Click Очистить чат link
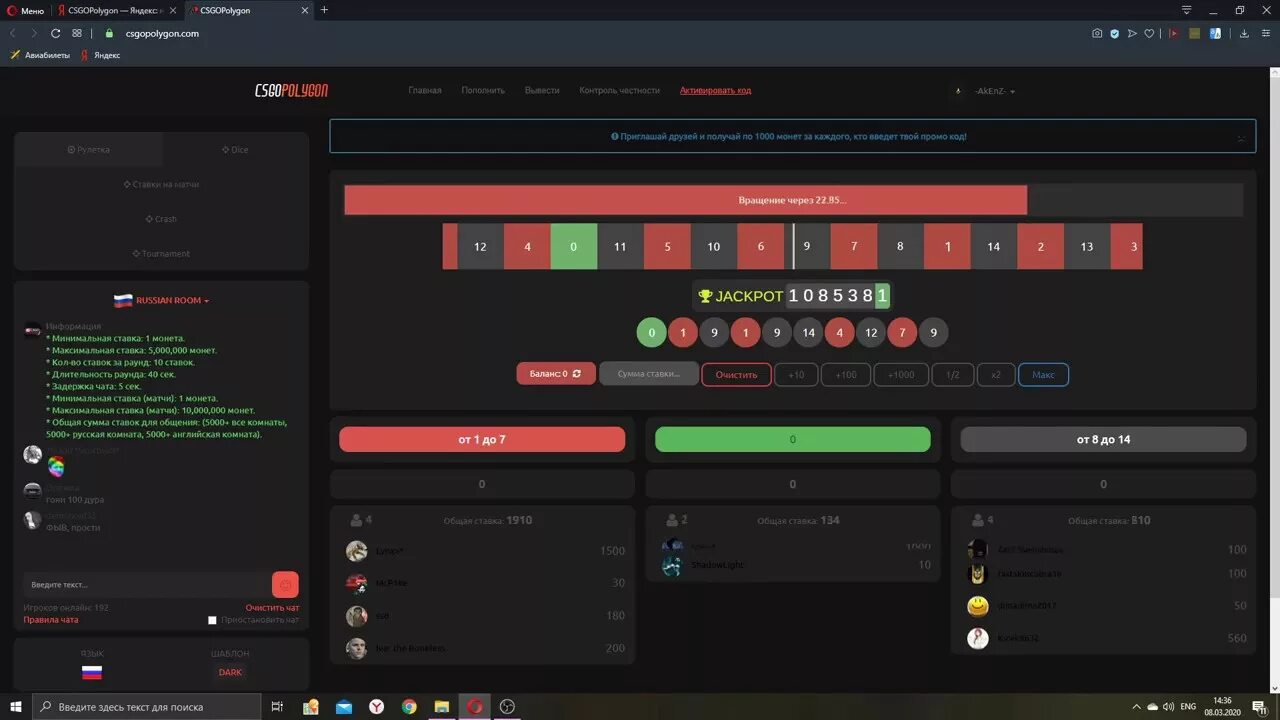Image resolution: width=1280 pixels, height=720 pixels. [272, 607]
